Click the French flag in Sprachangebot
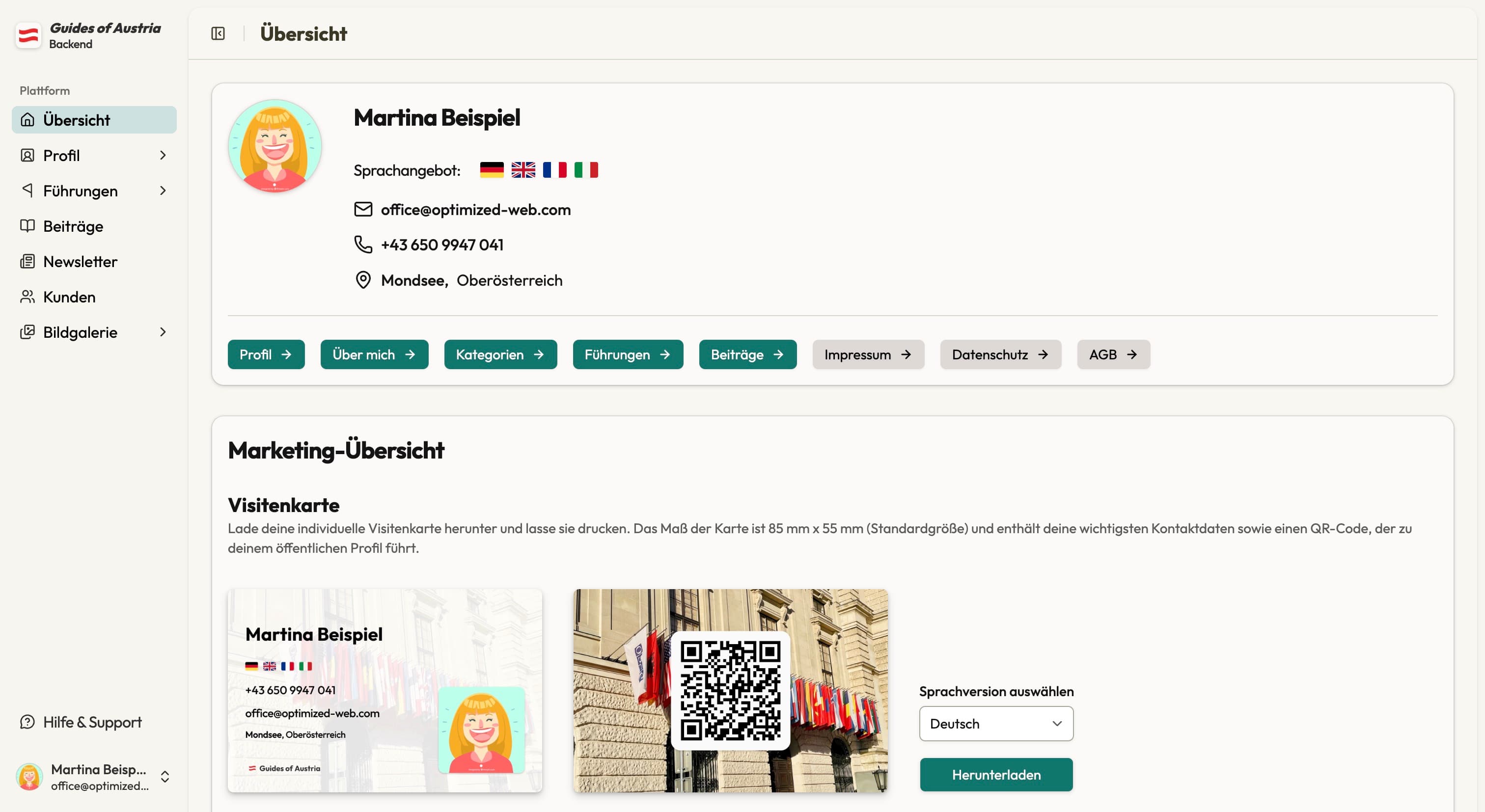 tap(554, 170)
